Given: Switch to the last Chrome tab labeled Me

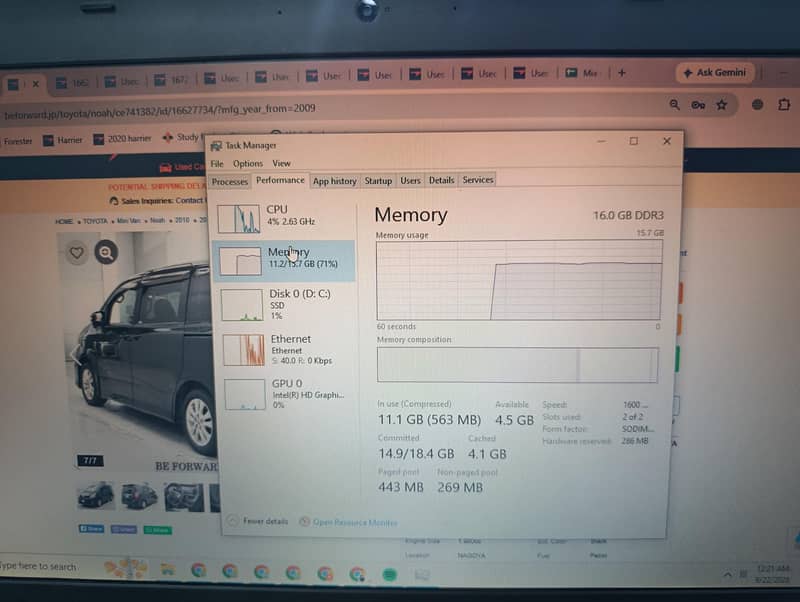Looking at the screenshot, I should [582, 73].
